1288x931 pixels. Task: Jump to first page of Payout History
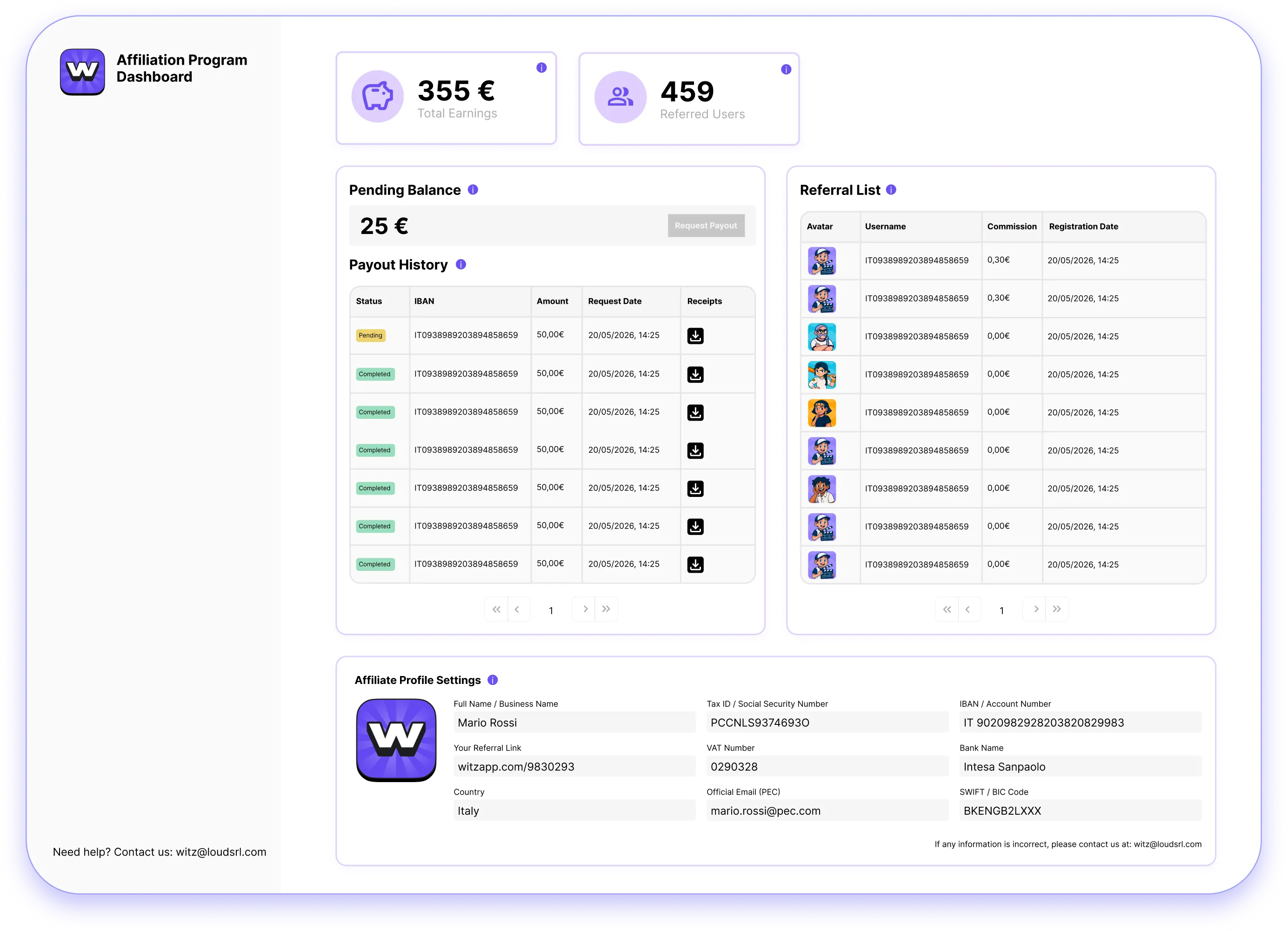click(495, 609)
